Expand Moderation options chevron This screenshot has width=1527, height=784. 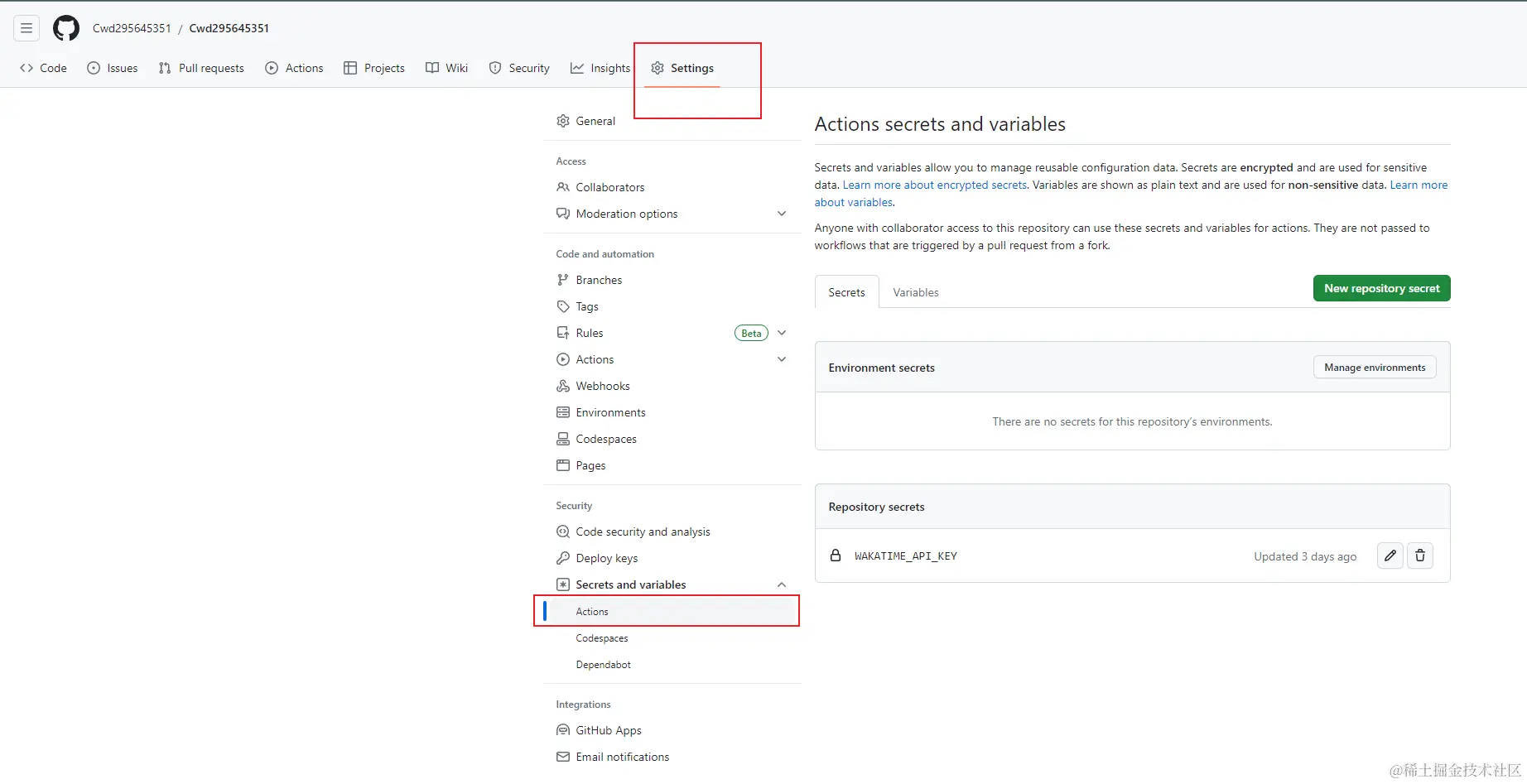(782, 214)
